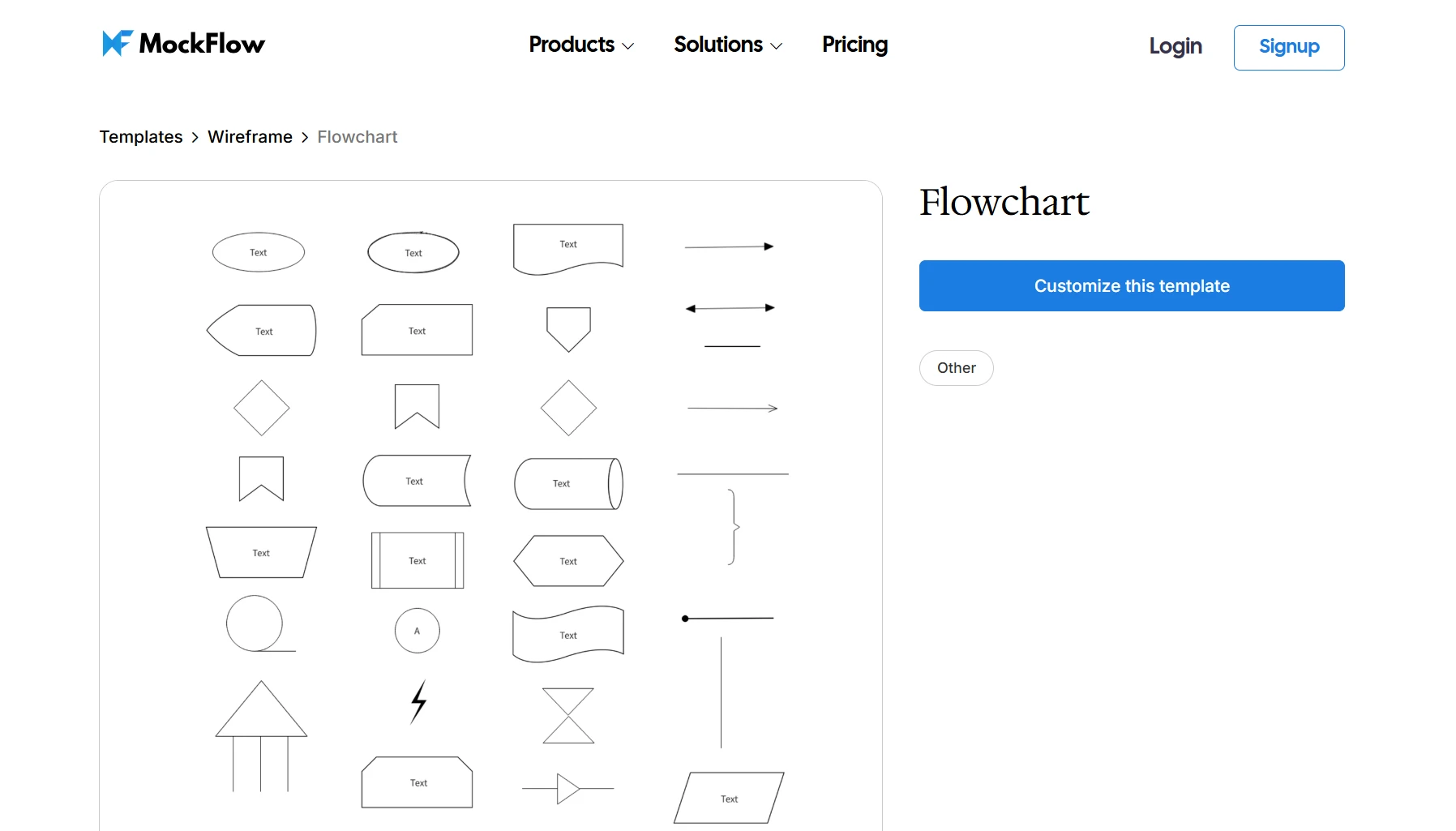Click Pricing in the navigation bar
1456x831 pixels.
(854, 45)
